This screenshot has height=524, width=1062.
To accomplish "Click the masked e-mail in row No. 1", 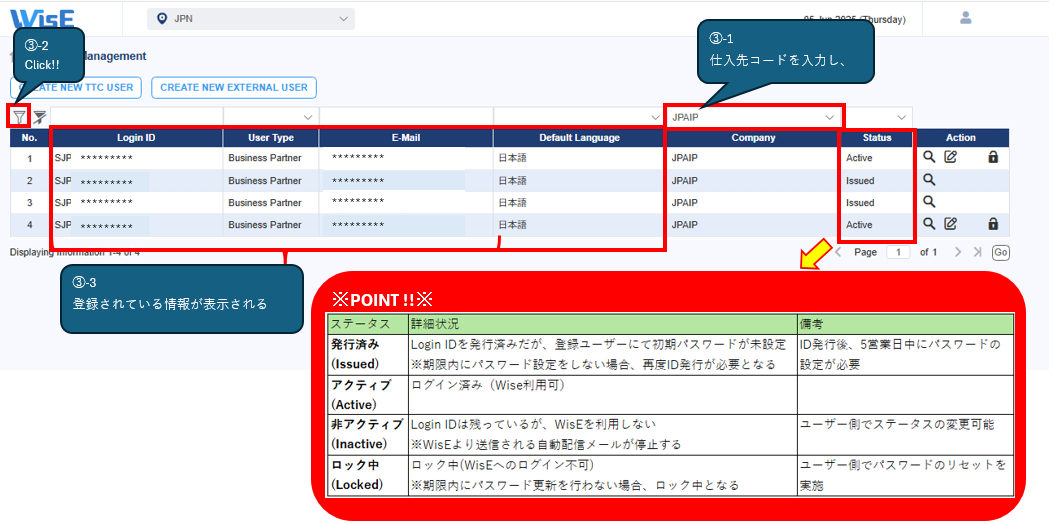I will [x=358, y=157].
